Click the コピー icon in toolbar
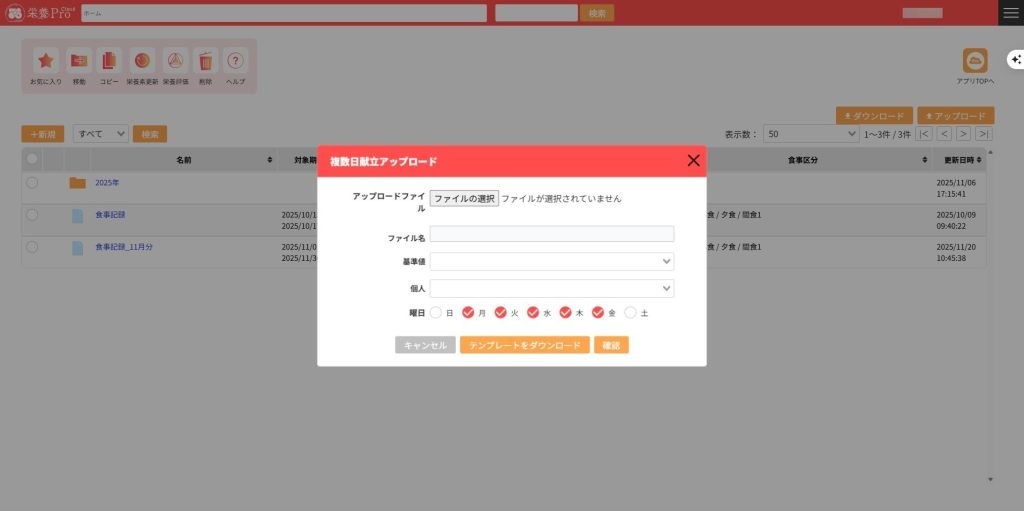1024x511 pixels. pyautogui.click(x=109, y=60)
